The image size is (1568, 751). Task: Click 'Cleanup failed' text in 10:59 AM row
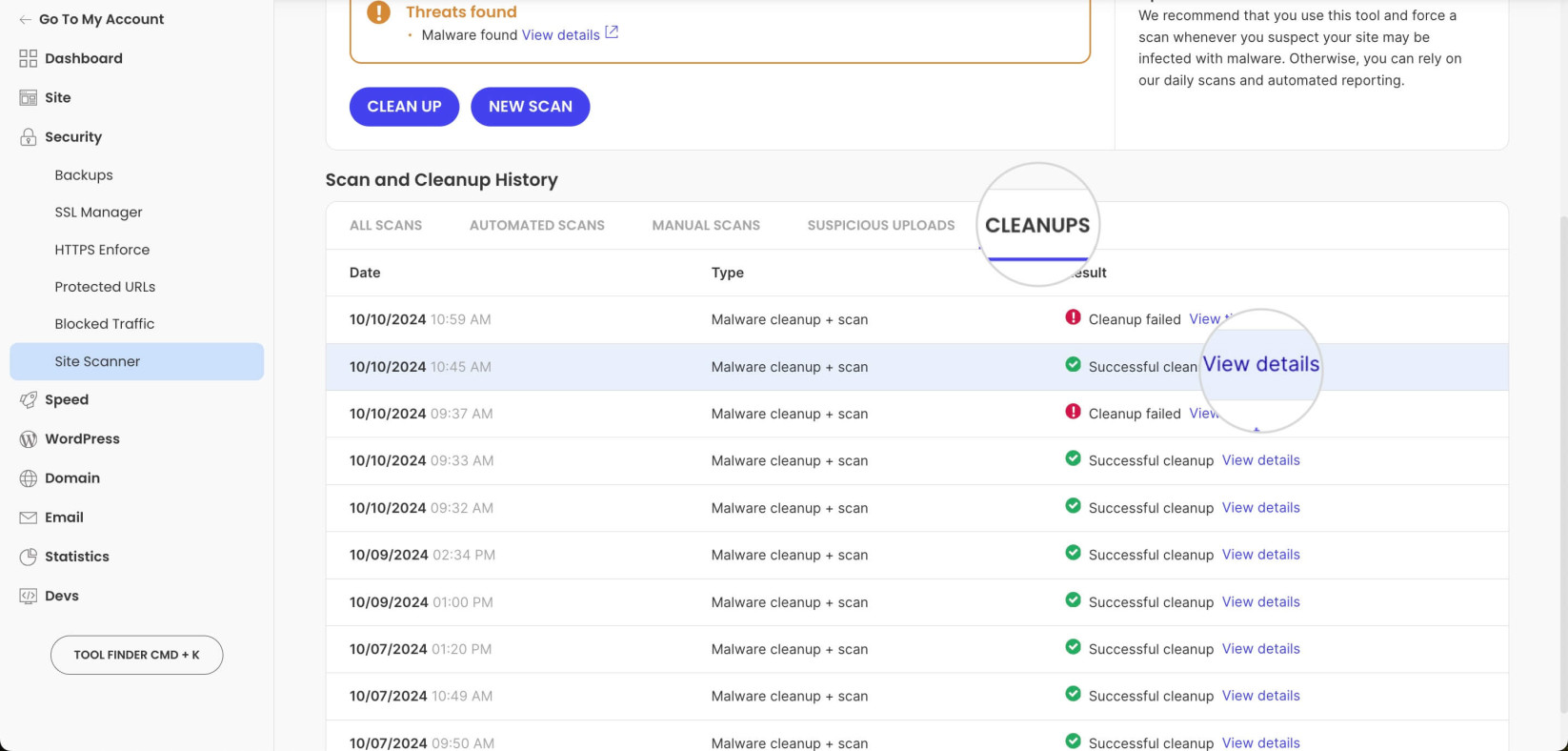coord(1135,319)
